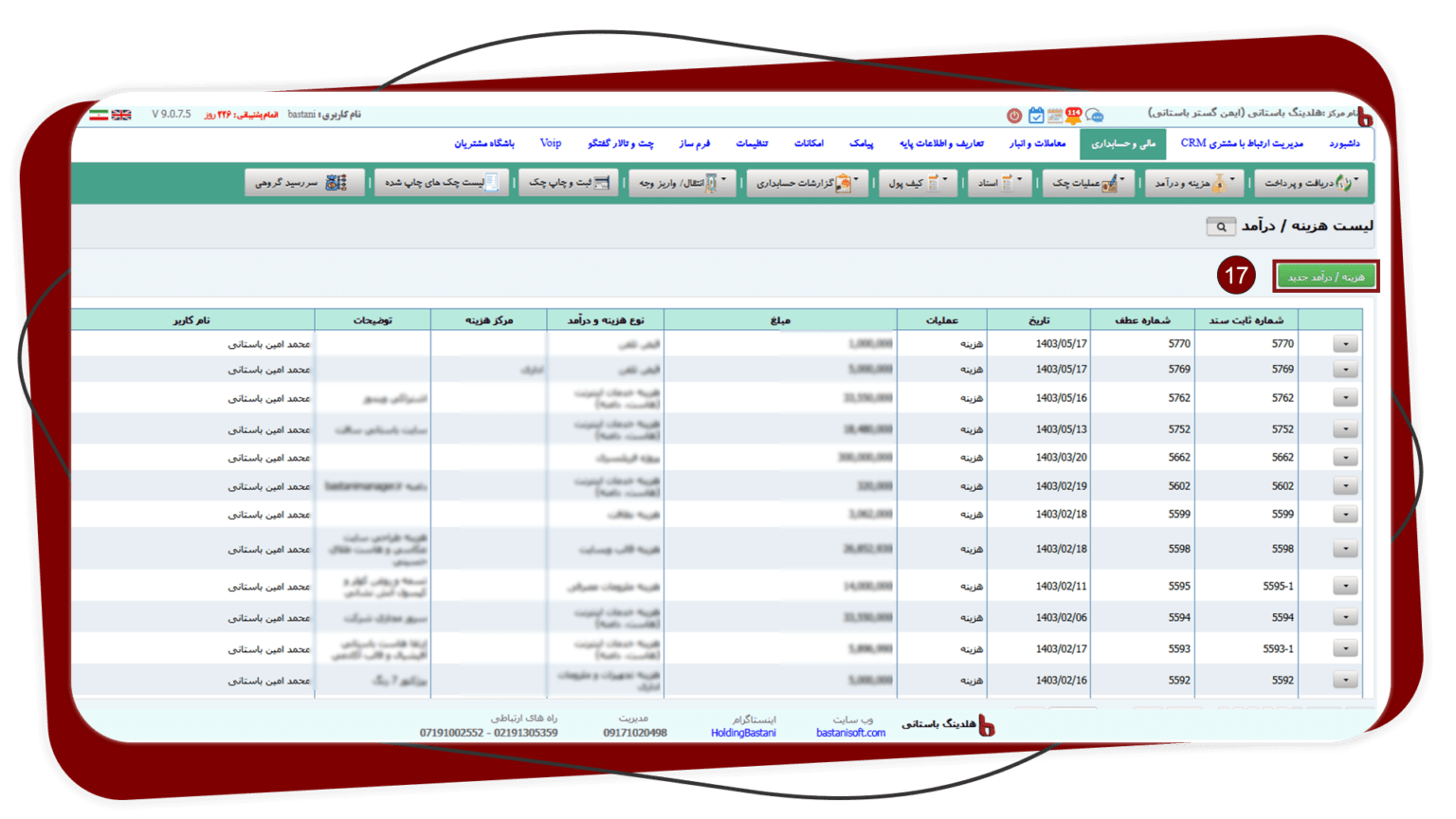Switch language with the UK flag

[x=121, y=115]
